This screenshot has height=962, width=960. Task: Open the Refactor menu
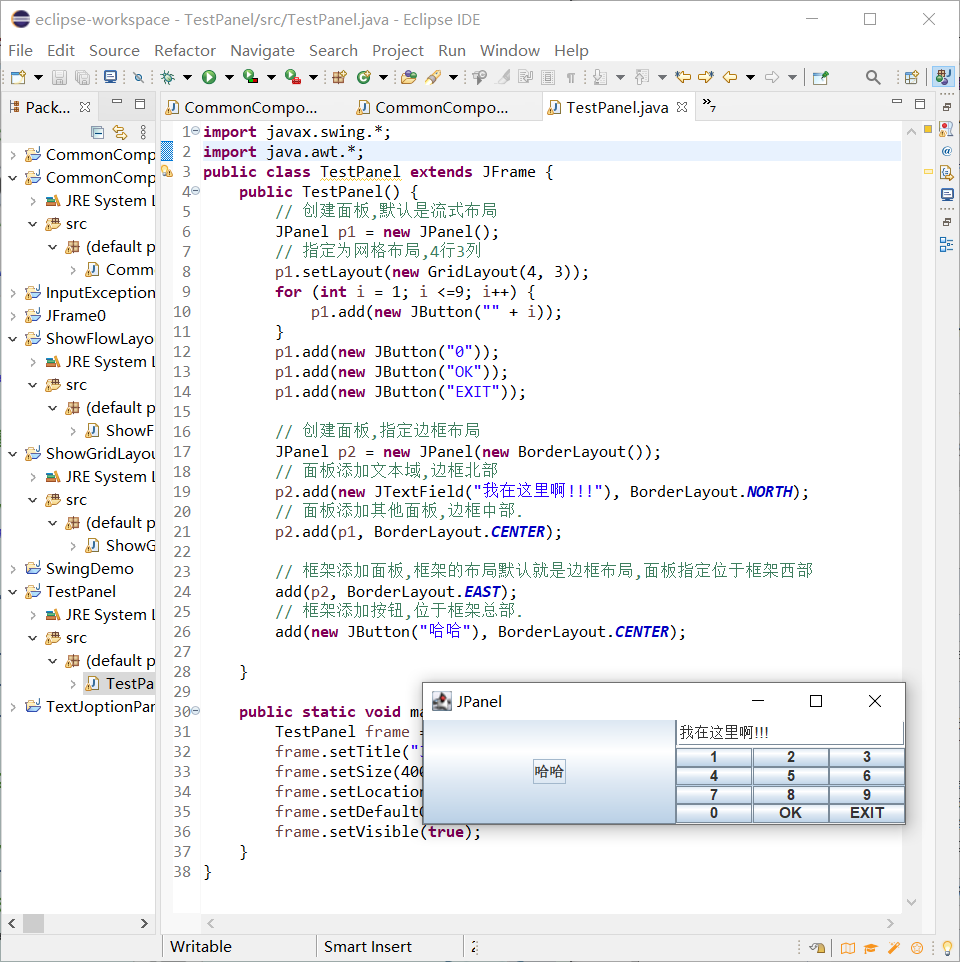click(184, 50)
